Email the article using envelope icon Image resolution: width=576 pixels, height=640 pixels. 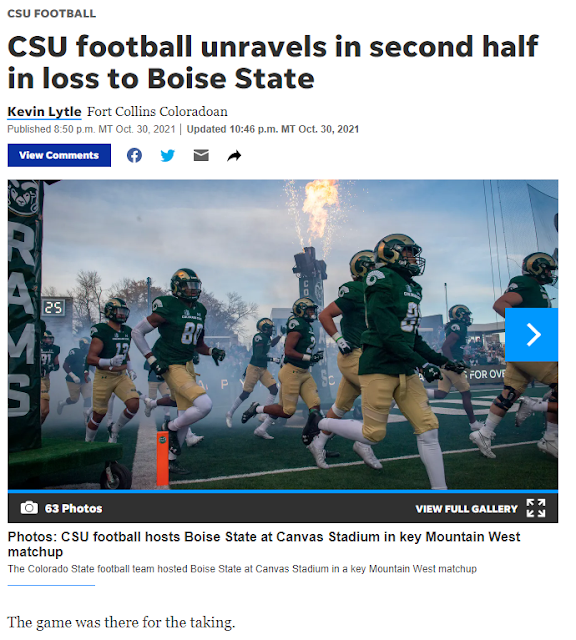[201, 156]
